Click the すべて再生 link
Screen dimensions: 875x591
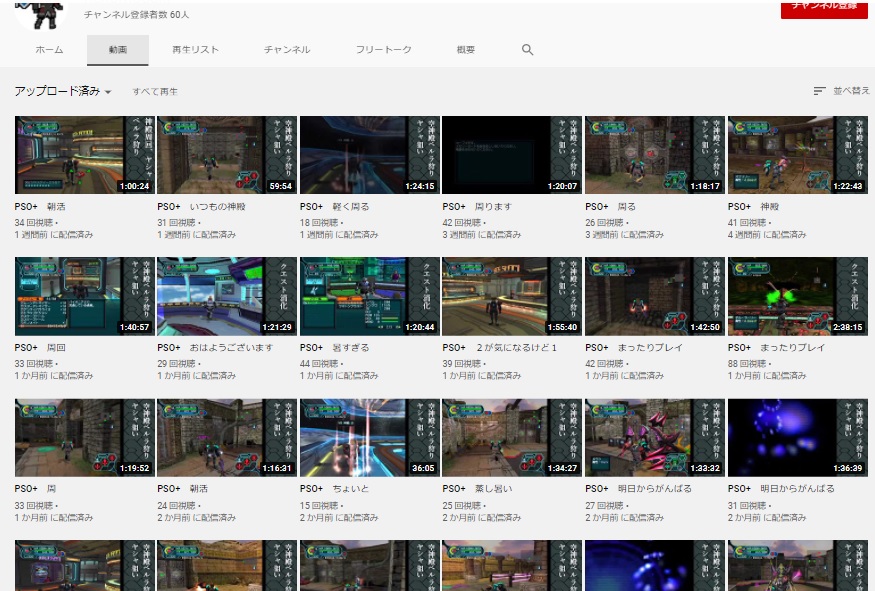coord(155,92)
